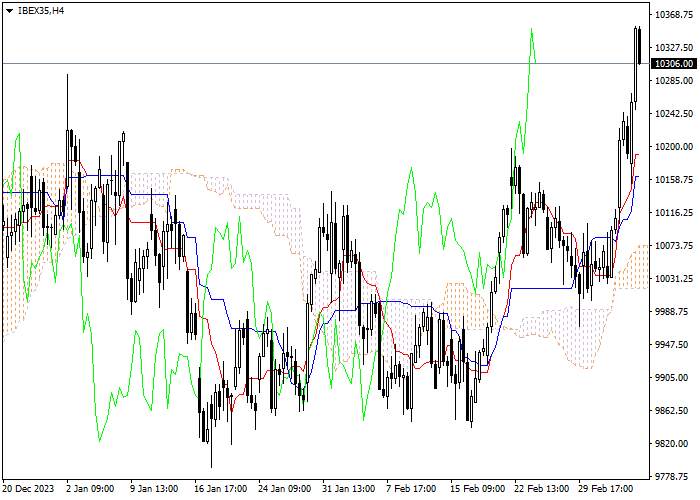This screenshot has height=500, width=700.
Task: Open the IBEX35,H4 chart dropdown triangle
Action: click(x=9, y=11)
